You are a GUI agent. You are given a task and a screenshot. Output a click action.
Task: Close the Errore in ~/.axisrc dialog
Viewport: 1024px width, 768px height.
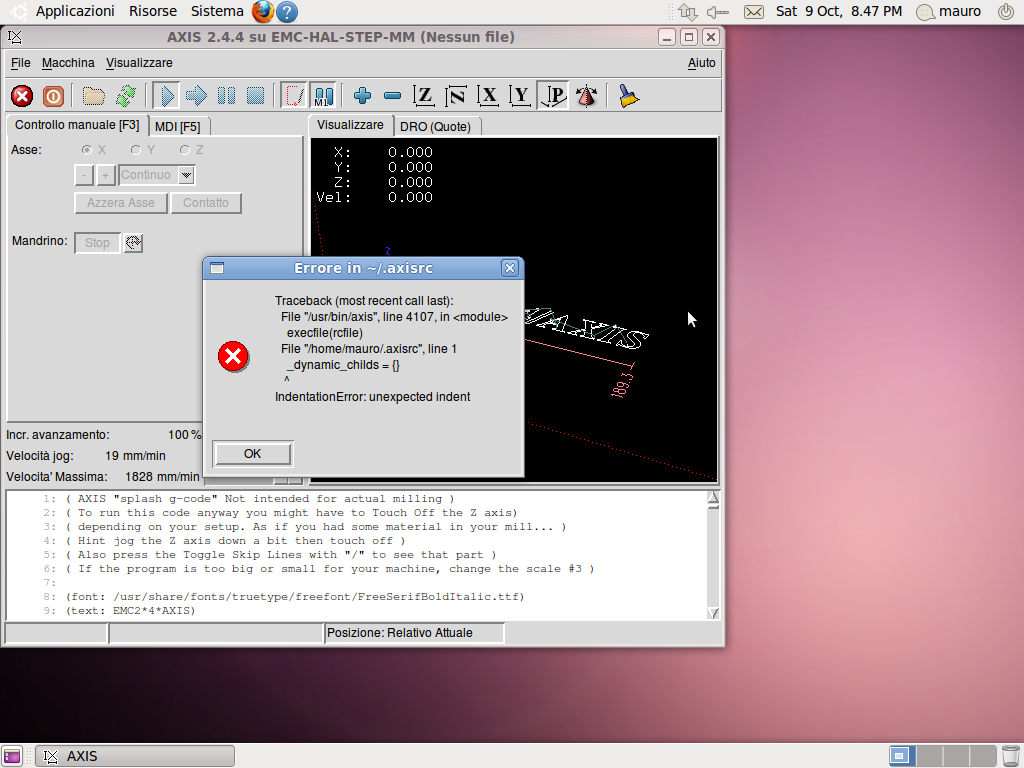(510, 268)
